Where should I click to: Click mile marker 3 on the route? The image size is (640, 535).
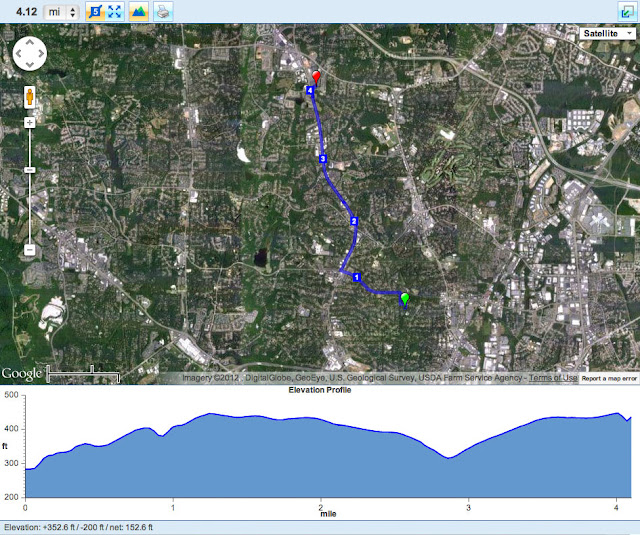(323, 159)
